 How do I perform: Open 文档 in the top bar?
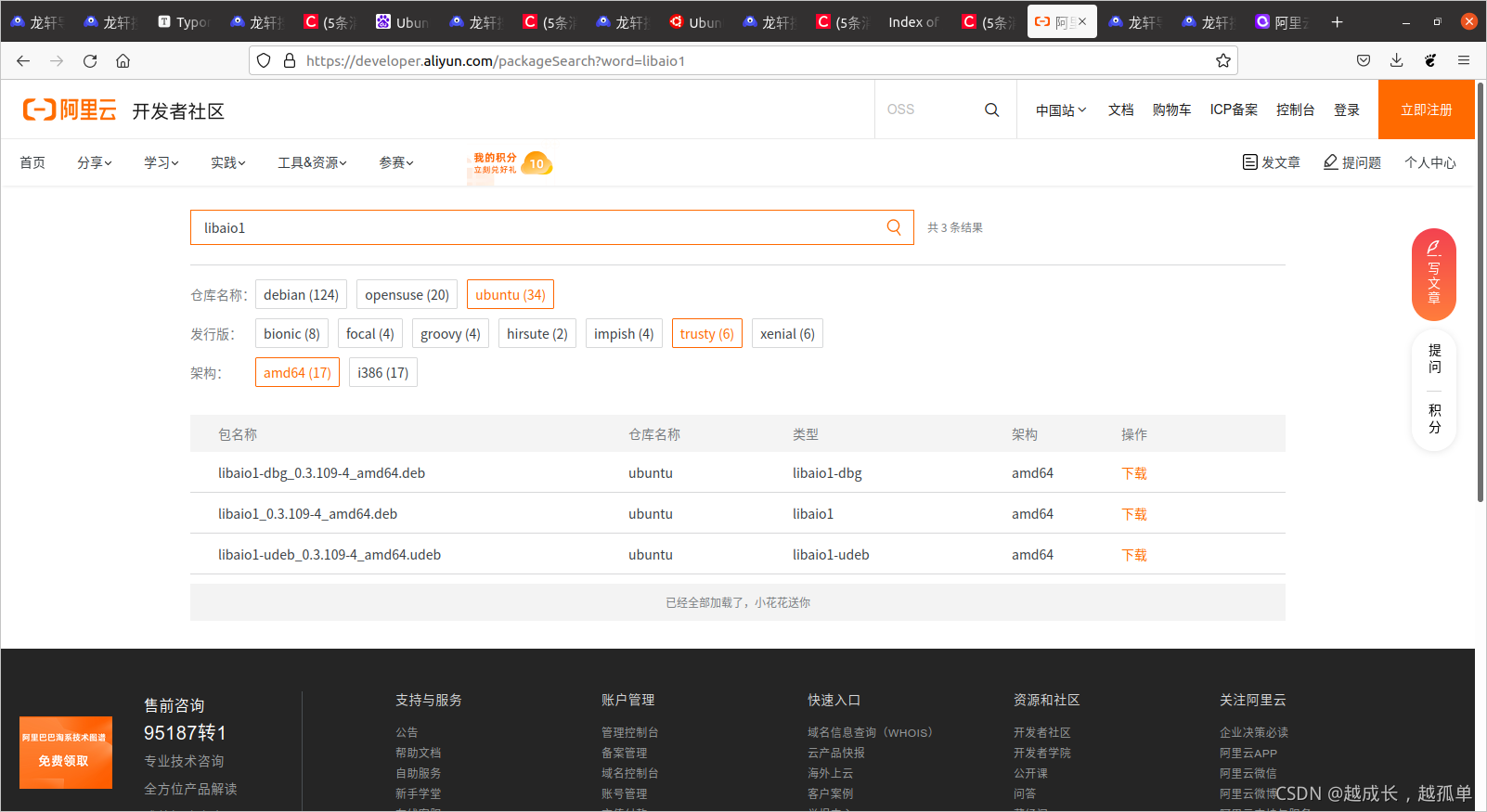pyautogui.click(x=1120, y=110)
